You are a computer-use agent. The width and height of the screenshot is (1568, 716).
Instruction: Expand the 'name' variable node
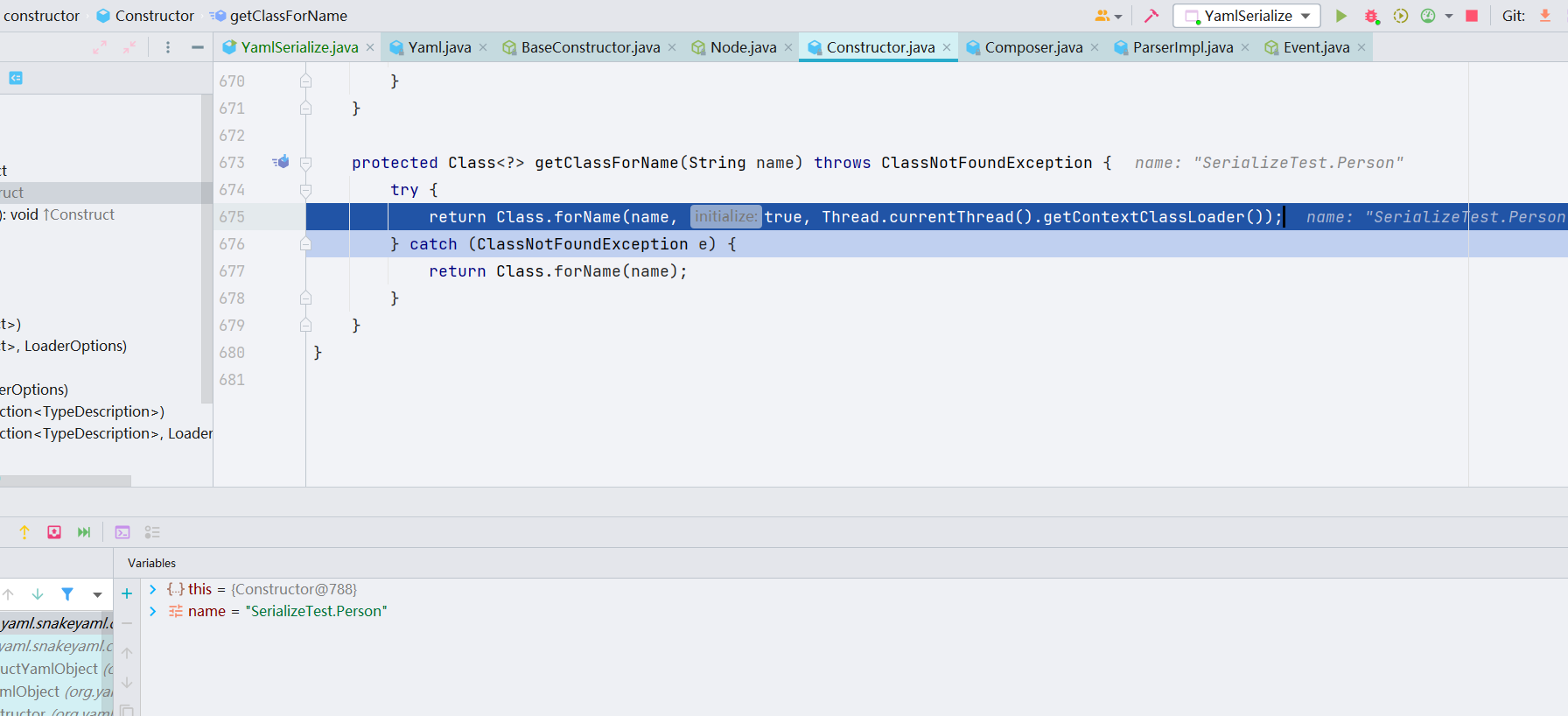(x=153, y=611)
